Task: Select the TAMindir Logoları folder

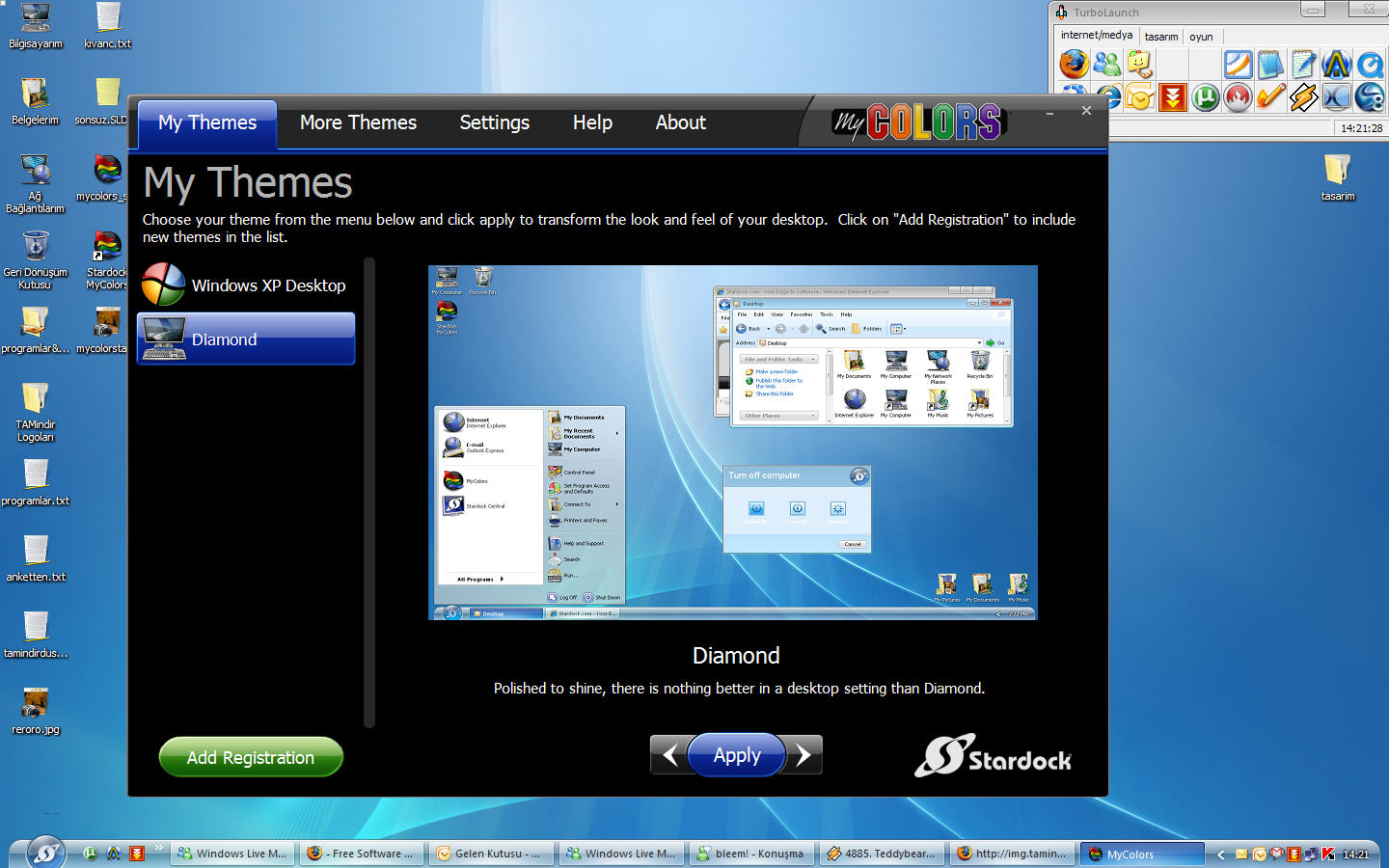Action: tap(36, 413)
